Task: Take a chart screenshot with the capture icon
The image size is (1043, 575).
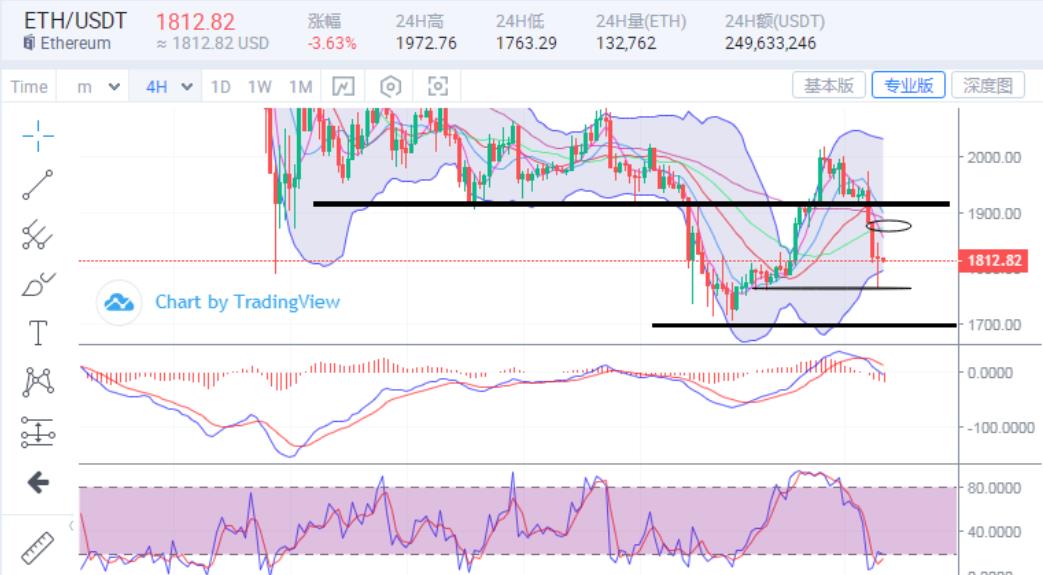Action: click(437, 86)
